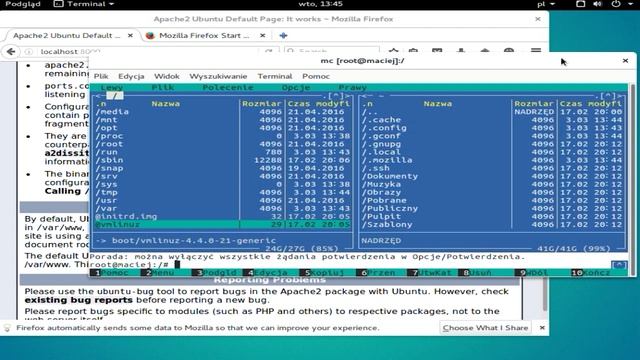The height and width of the screenshot is (360, 640).
Task: Open volume icon in top bar
Action: [x=598, y=4]
